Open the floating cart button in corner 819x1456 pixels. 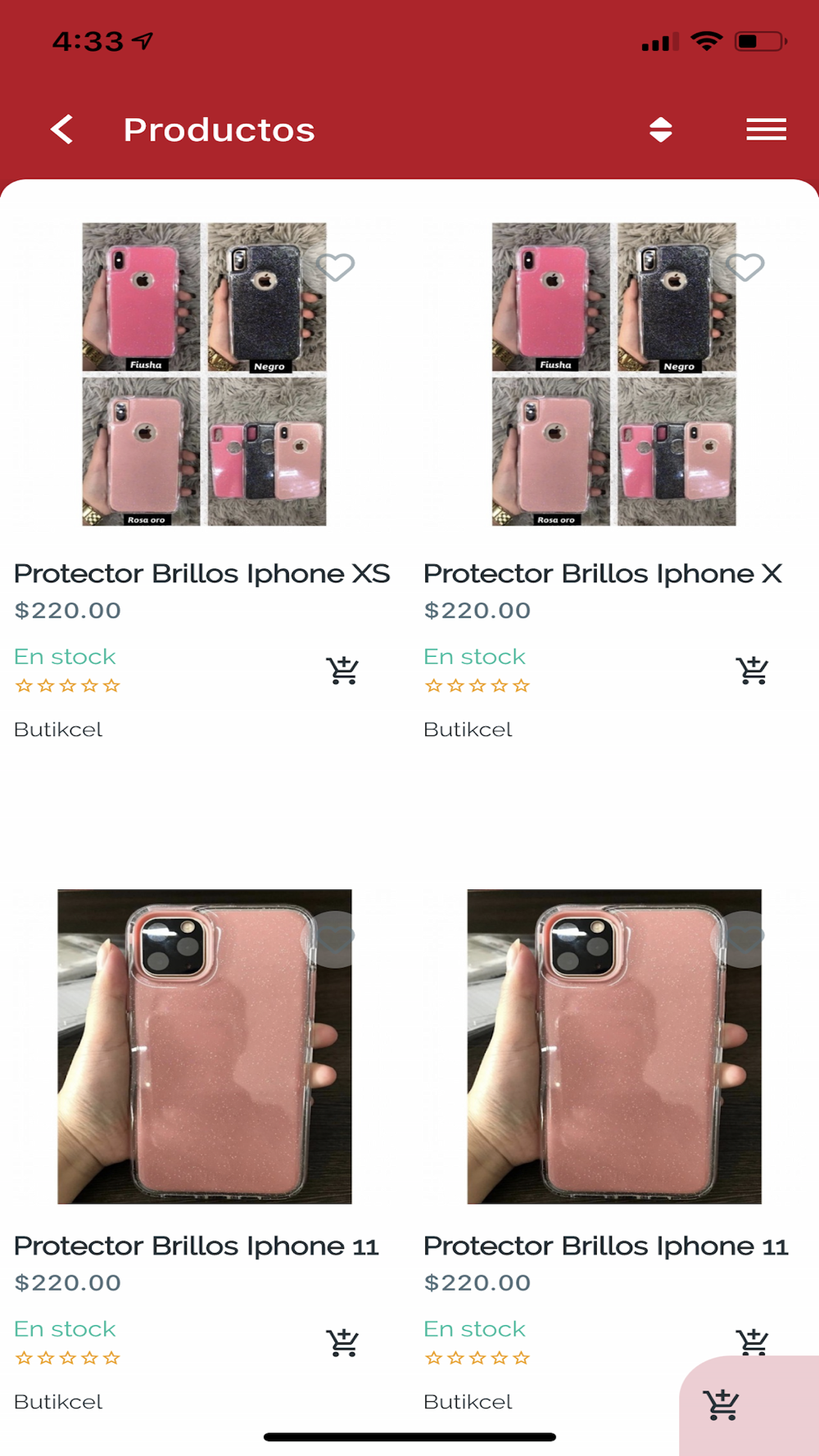[x=722, y=1405]
